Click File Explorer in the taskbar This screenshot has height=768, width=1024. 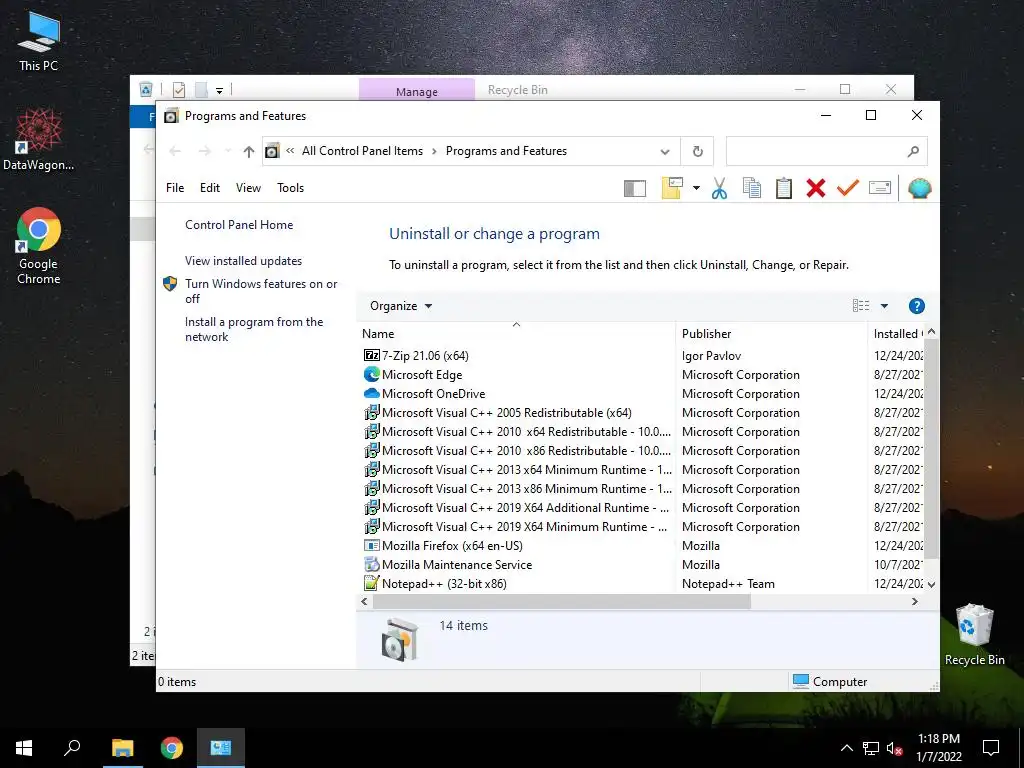[x=122, y=748]
